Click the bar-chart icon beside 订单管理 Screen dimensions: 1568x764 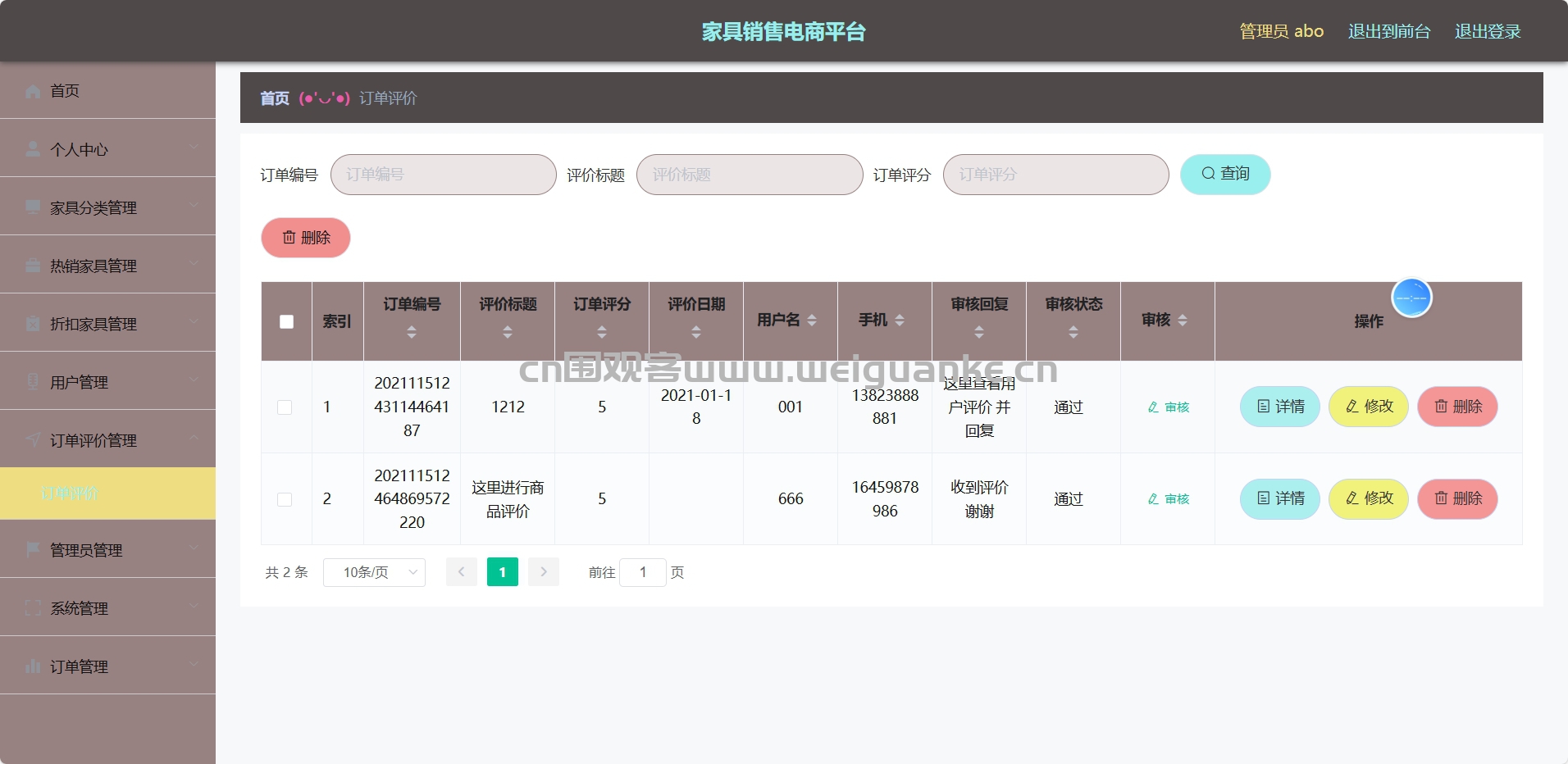(x=33, y=666)
